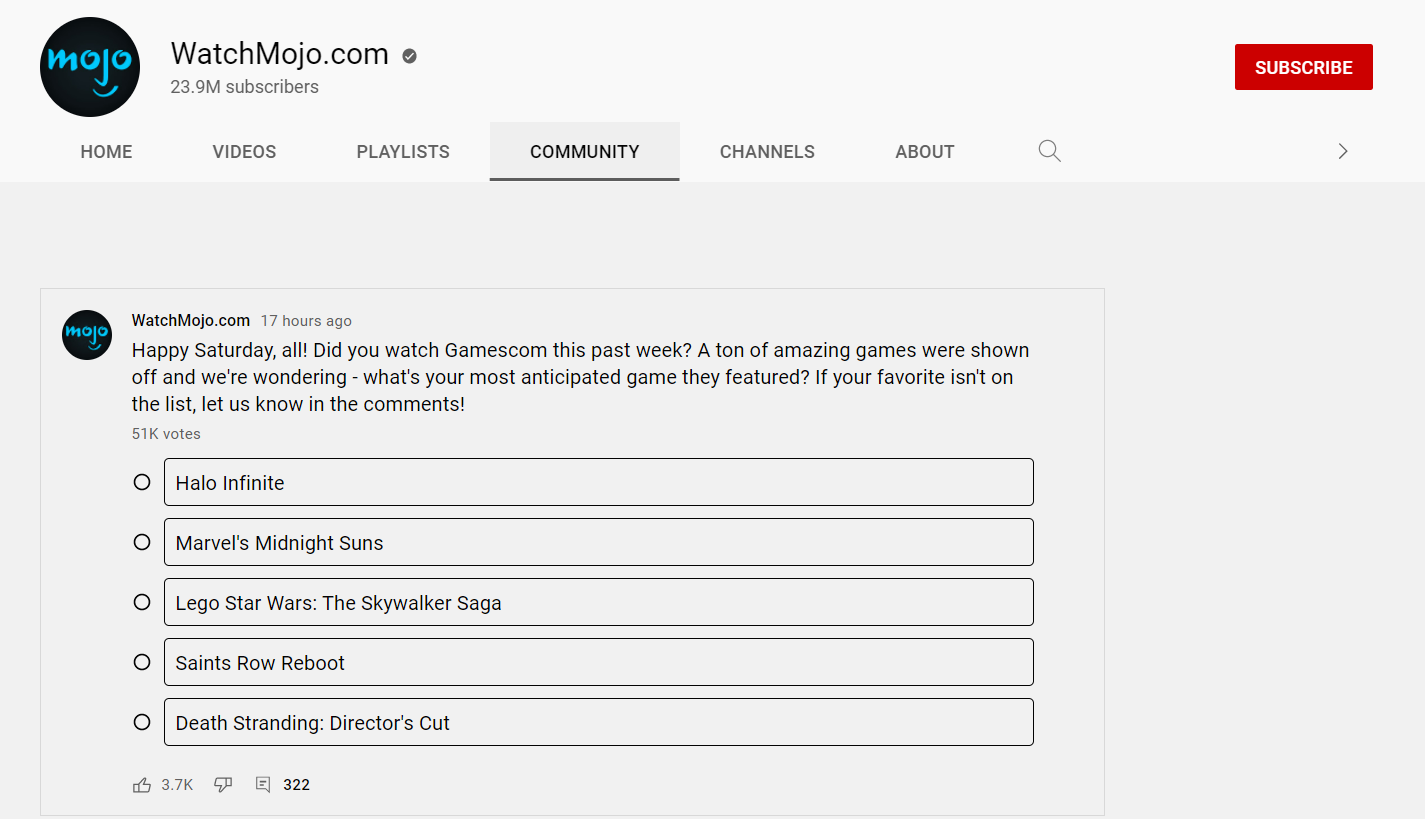Viewport: 1425px width, 819px height.
Task: Open the ABOUT tab
Action: pyautogui.click(x=925, y=152)
